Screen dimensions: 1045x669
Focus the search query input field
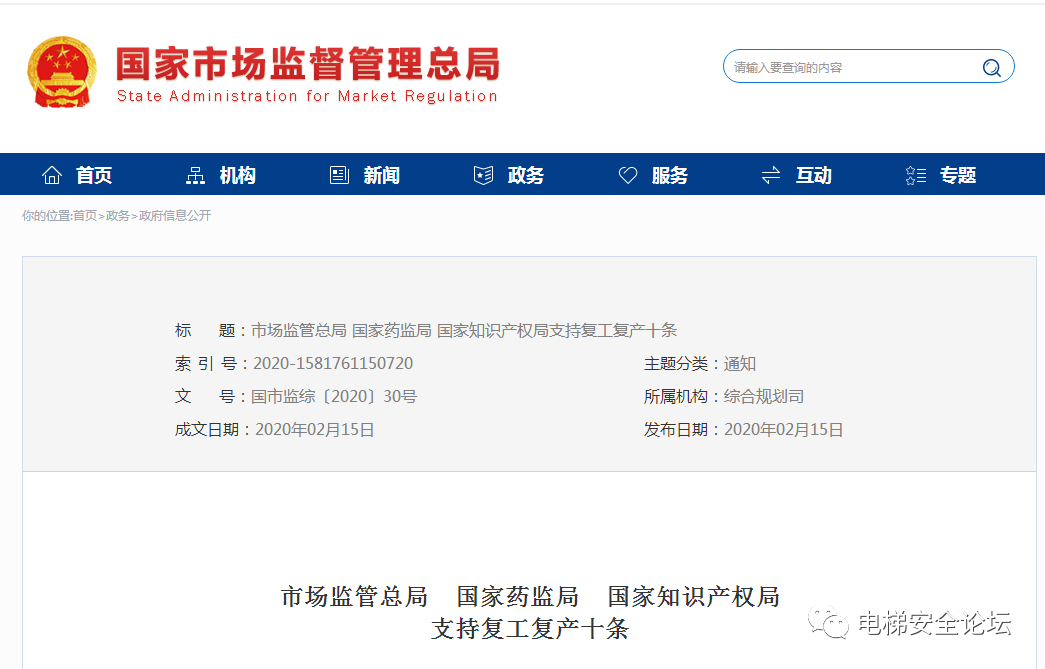850,68
